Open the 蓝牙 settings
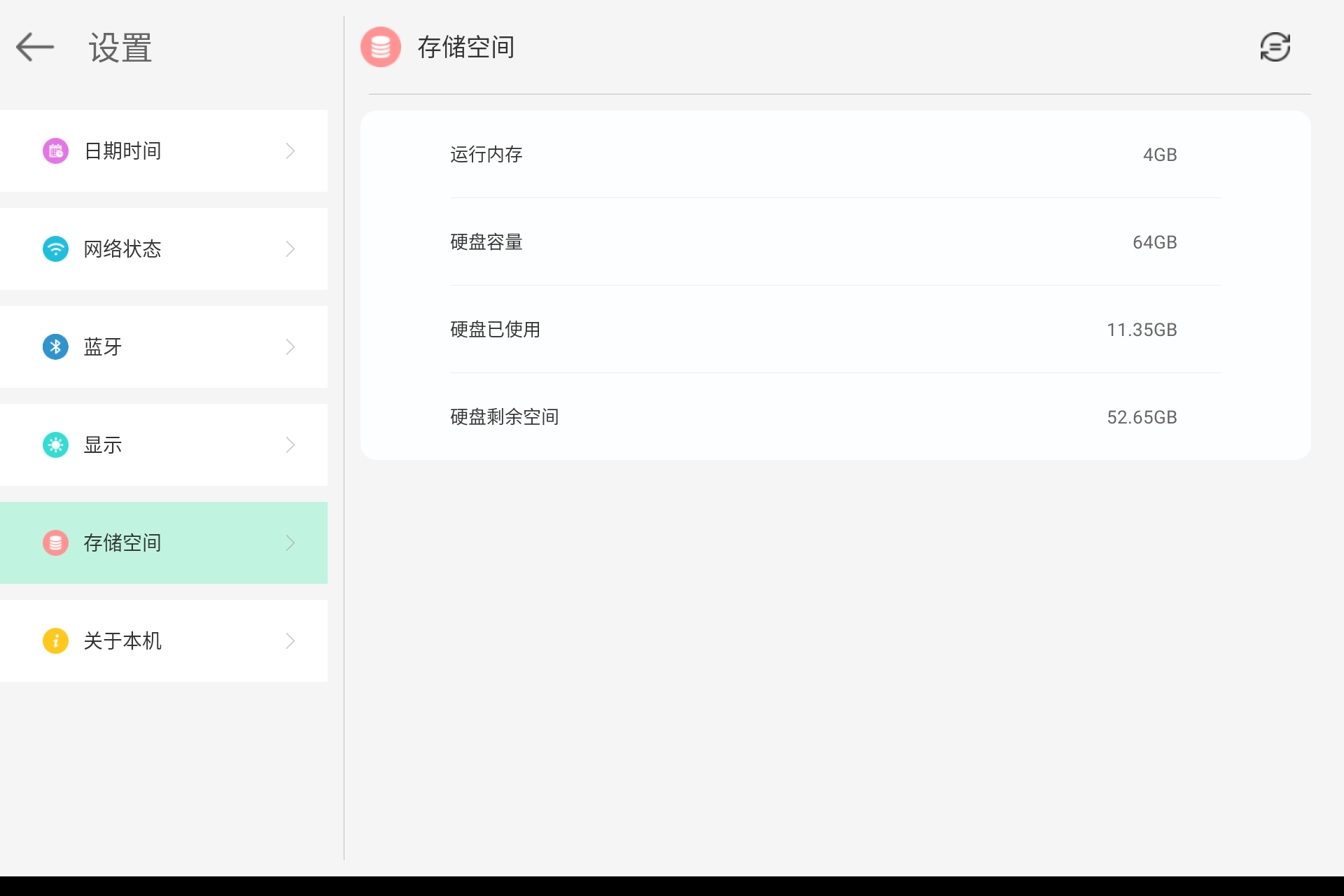The width and height of the screenshot is (1344, 896). coord(164,347)
